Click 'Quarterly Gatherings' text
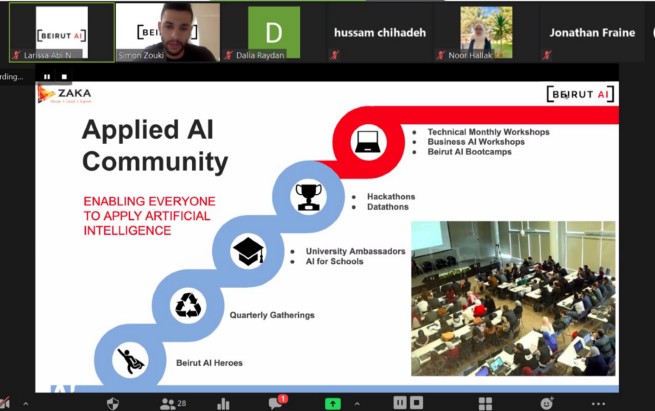Viewport: 655px width, 411px height. [272, 315]
